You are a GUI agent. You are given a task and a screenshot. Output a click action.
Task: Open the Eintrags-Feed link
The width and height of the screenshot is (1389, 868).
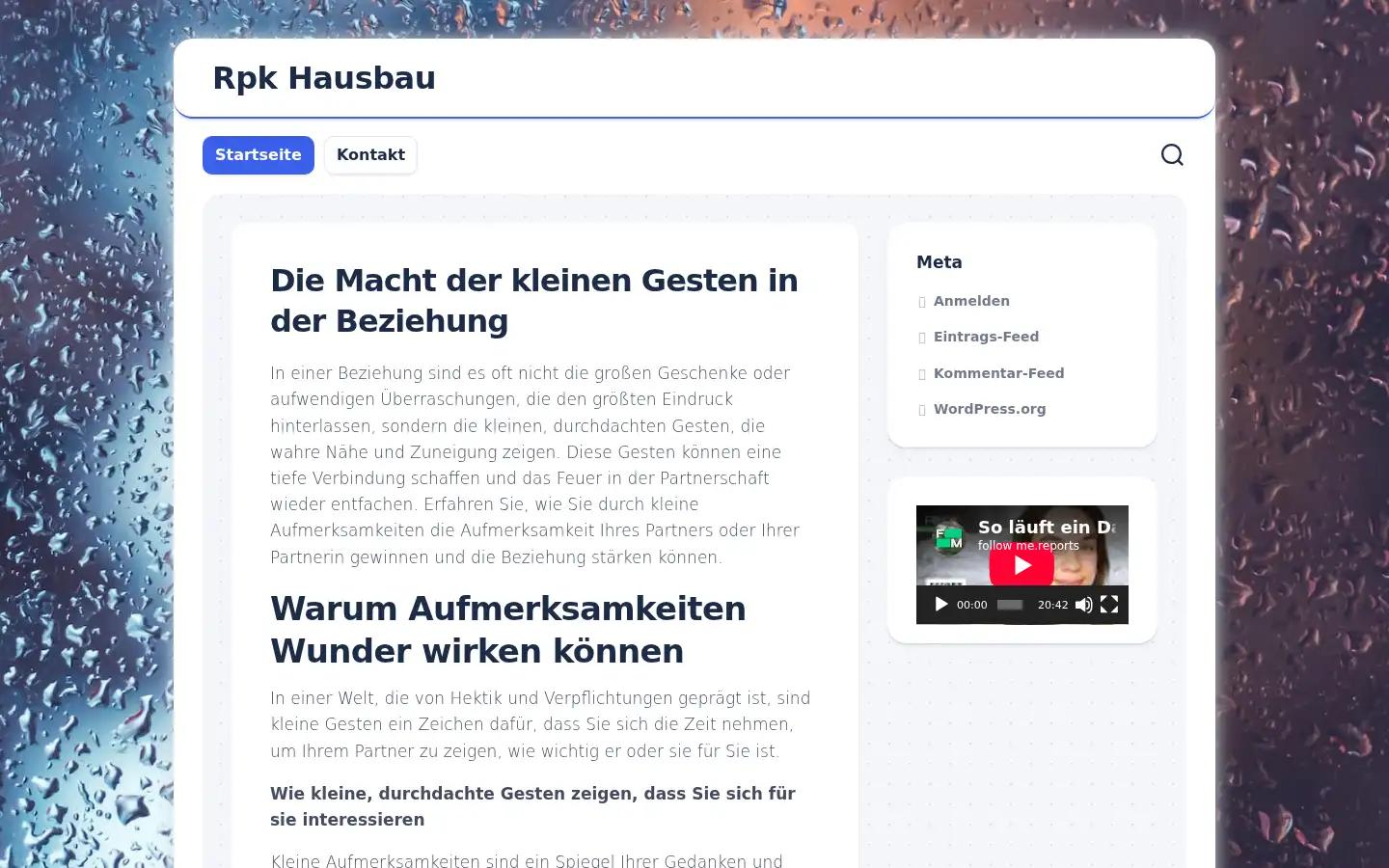[x=986, y=337]
